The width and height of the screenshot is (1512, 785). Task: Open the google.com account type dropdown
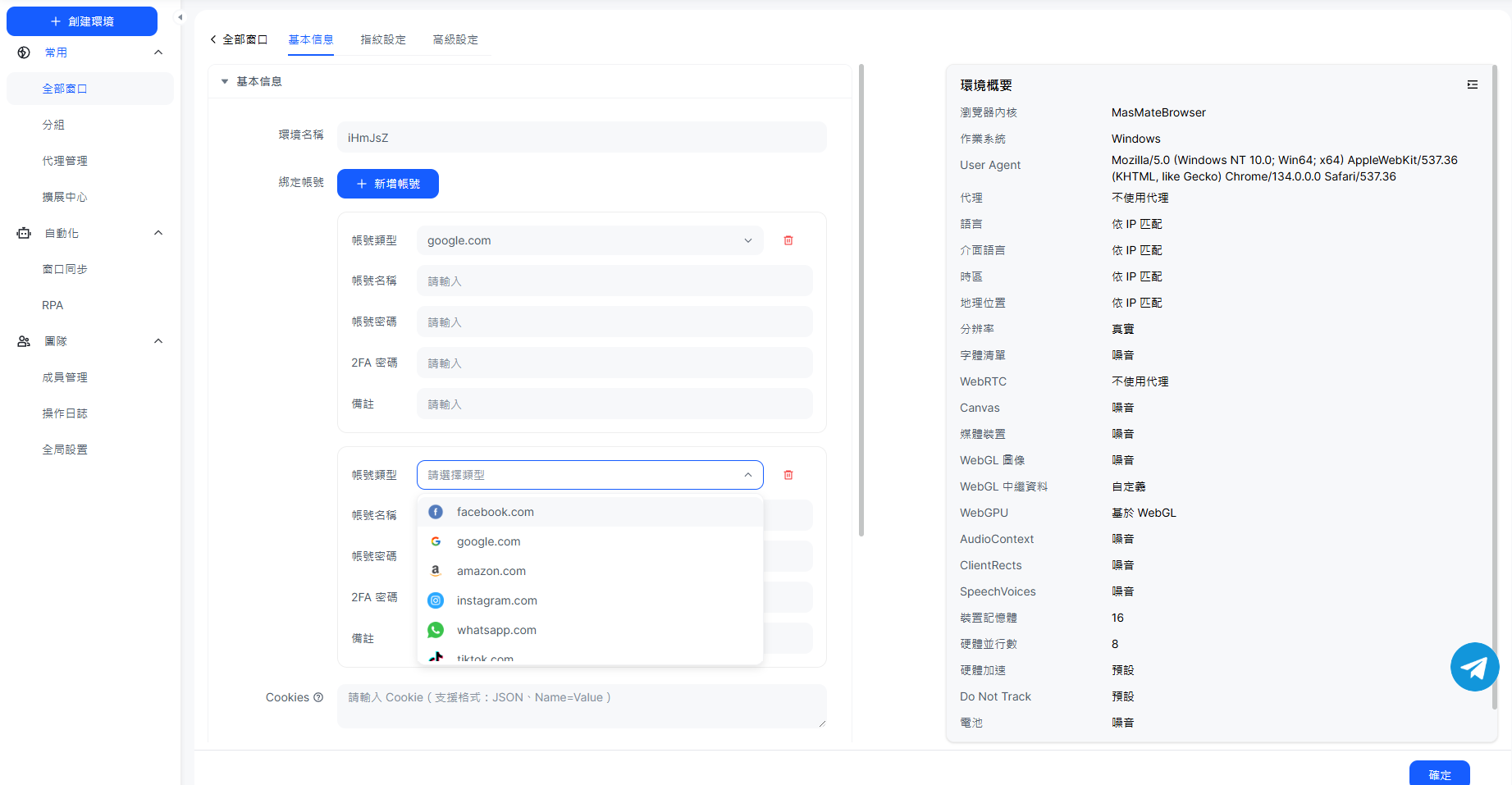(x=589, y=240)
